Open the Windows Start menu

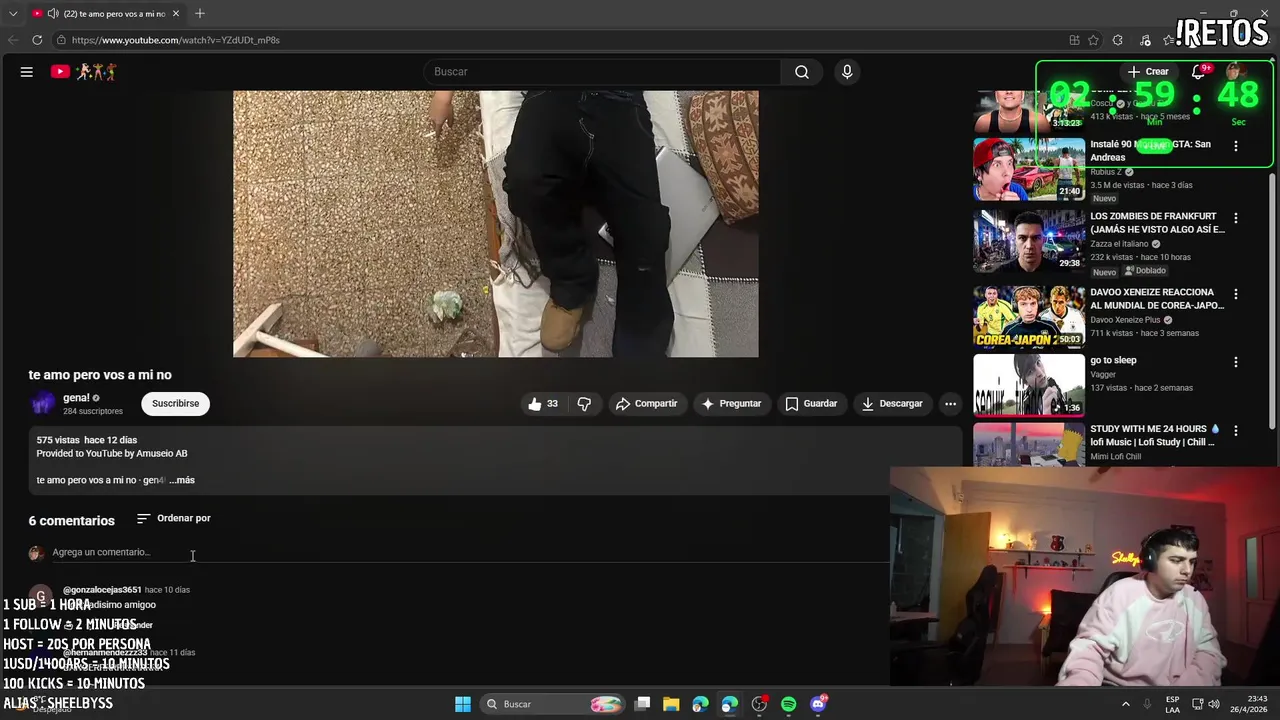click(x=463, y=705)
